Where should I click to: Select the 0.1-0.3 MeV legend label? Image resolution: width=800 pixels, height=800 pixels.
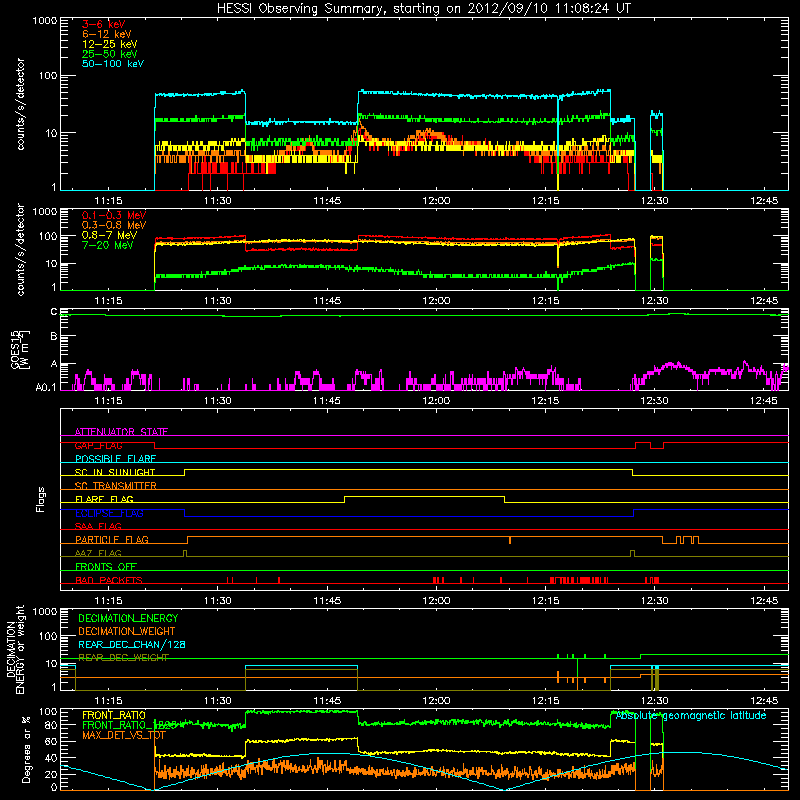114,215
